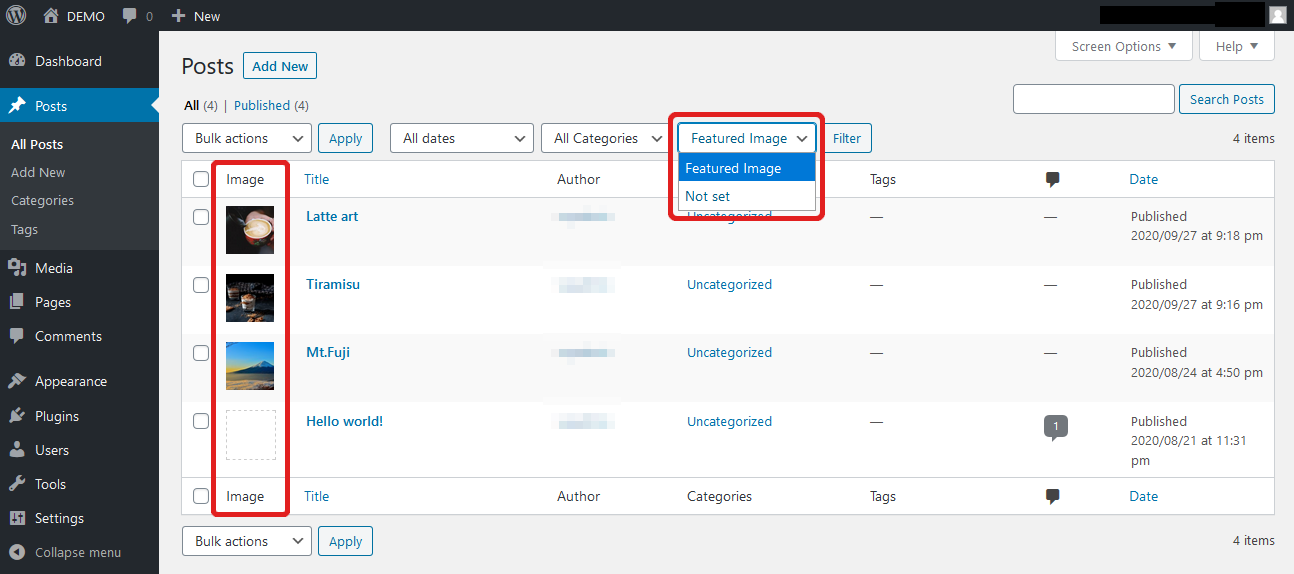Open the DEMO site home icon
This screenshot has width=1294, height=574.
coord(51,16)
